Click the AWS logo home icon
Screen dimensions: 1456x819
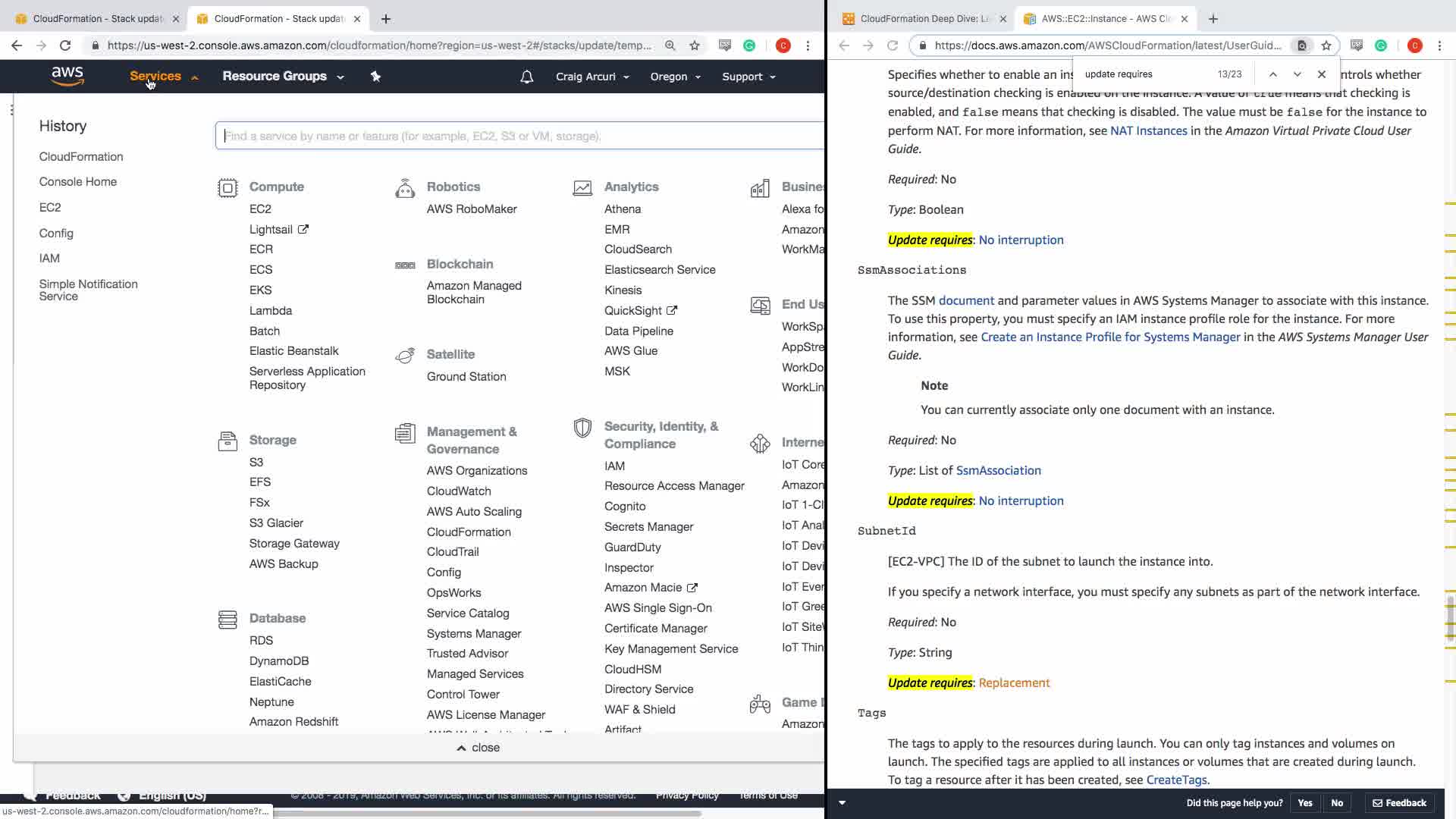click(67, 76)
